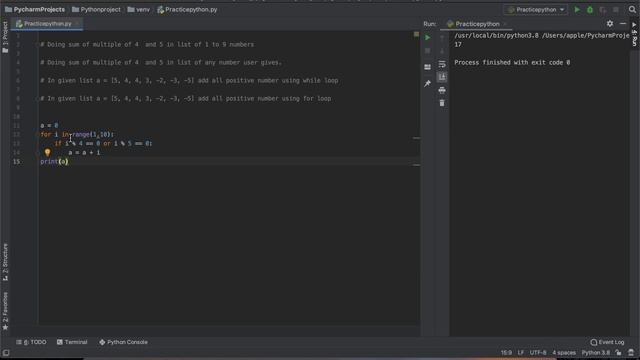Open the Event Log
This screenshot has height=360, width=640.
[x=607, y=342]
